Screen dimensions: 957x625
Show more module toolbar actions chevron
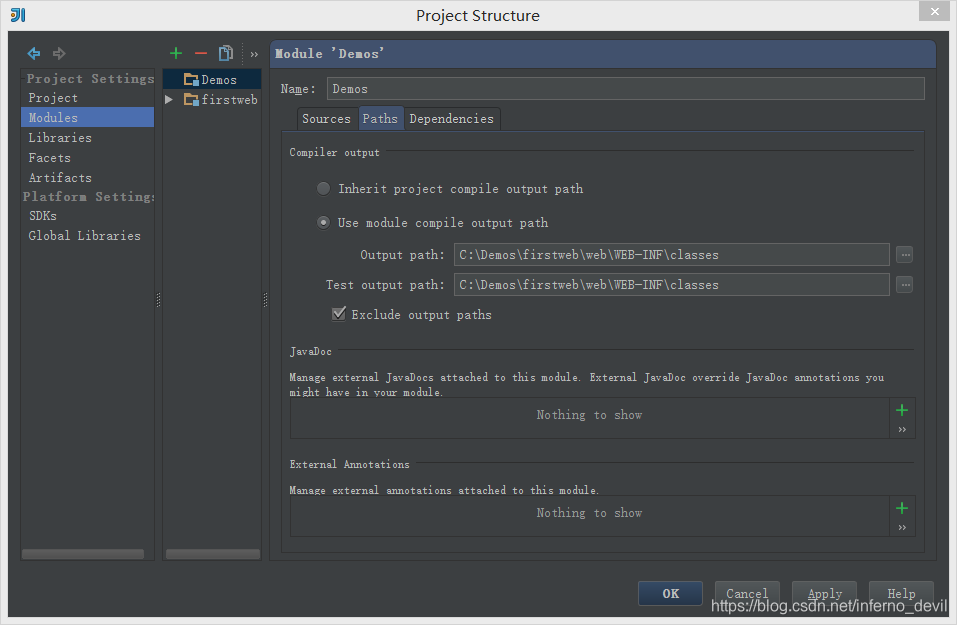point(254,54)
